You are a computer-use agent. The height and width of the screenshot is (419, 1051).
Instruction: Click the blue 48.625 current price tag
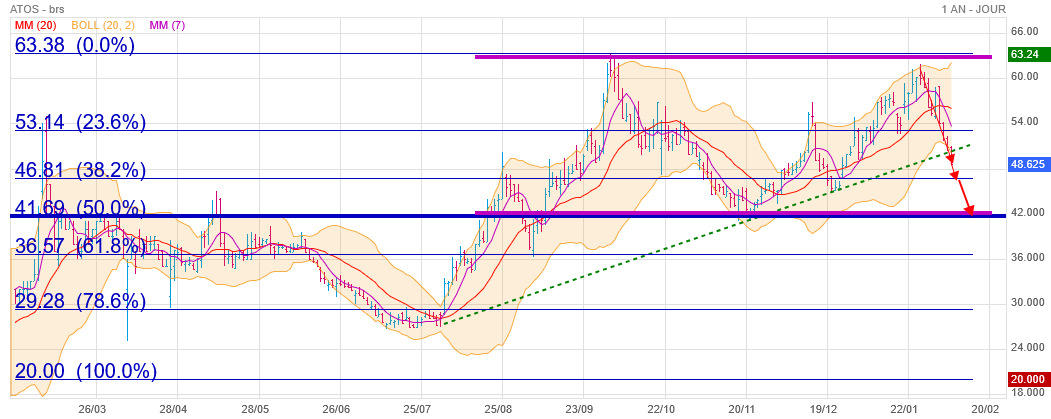coord(1026,162)
